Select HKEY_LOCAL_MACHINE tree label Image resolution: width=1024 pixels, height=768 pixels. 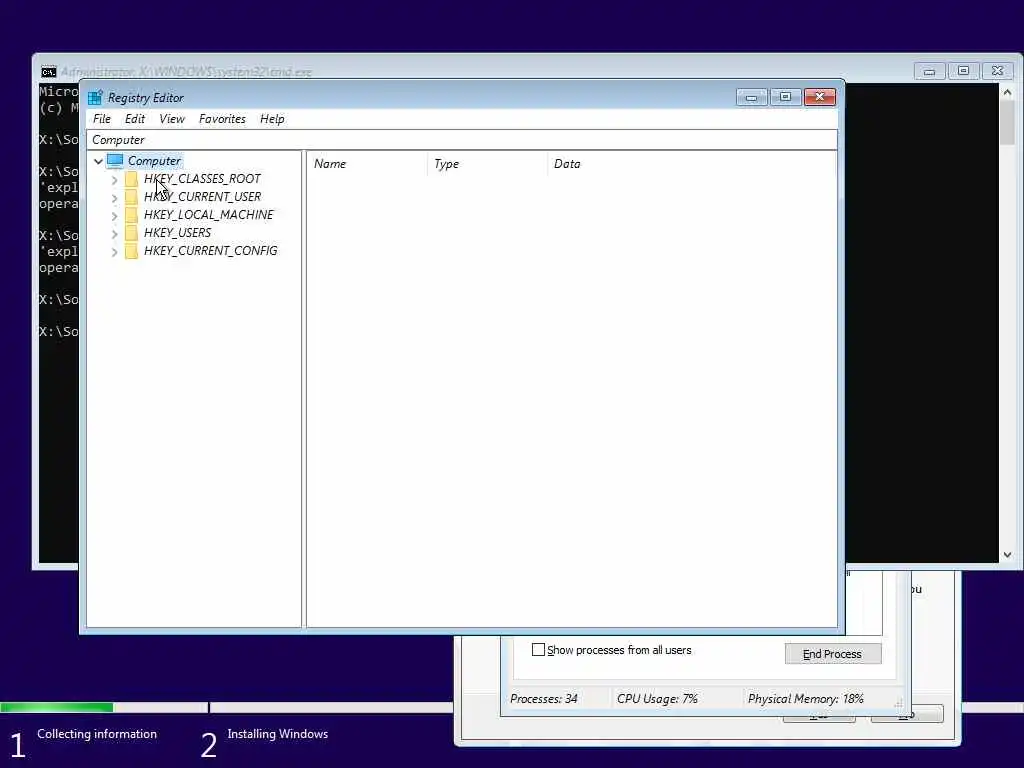(208, 215)
